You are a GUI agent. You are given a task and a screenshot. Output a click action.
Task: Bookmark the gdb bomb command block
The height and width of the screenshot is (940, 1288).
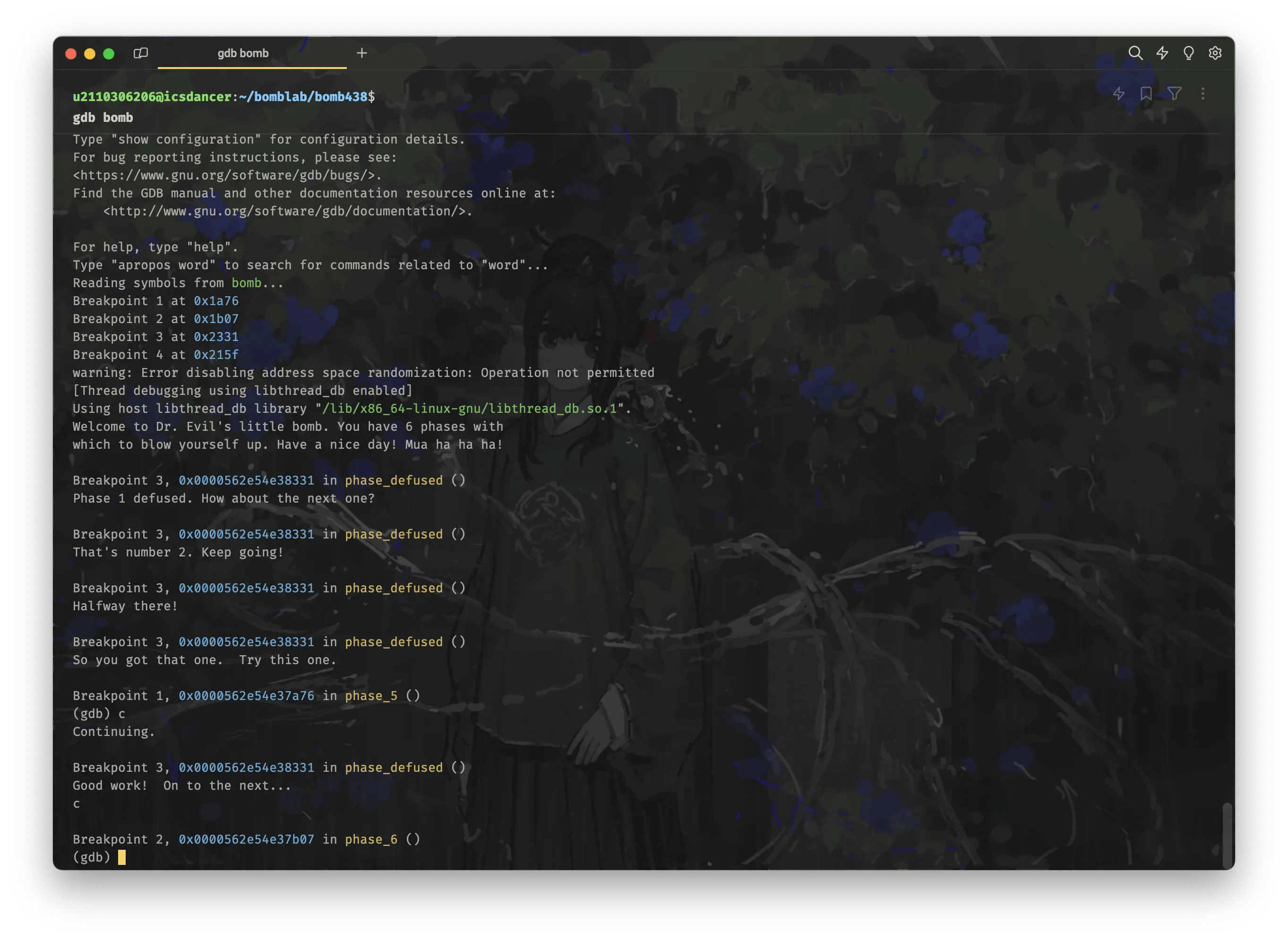[x=1146, y=94]
